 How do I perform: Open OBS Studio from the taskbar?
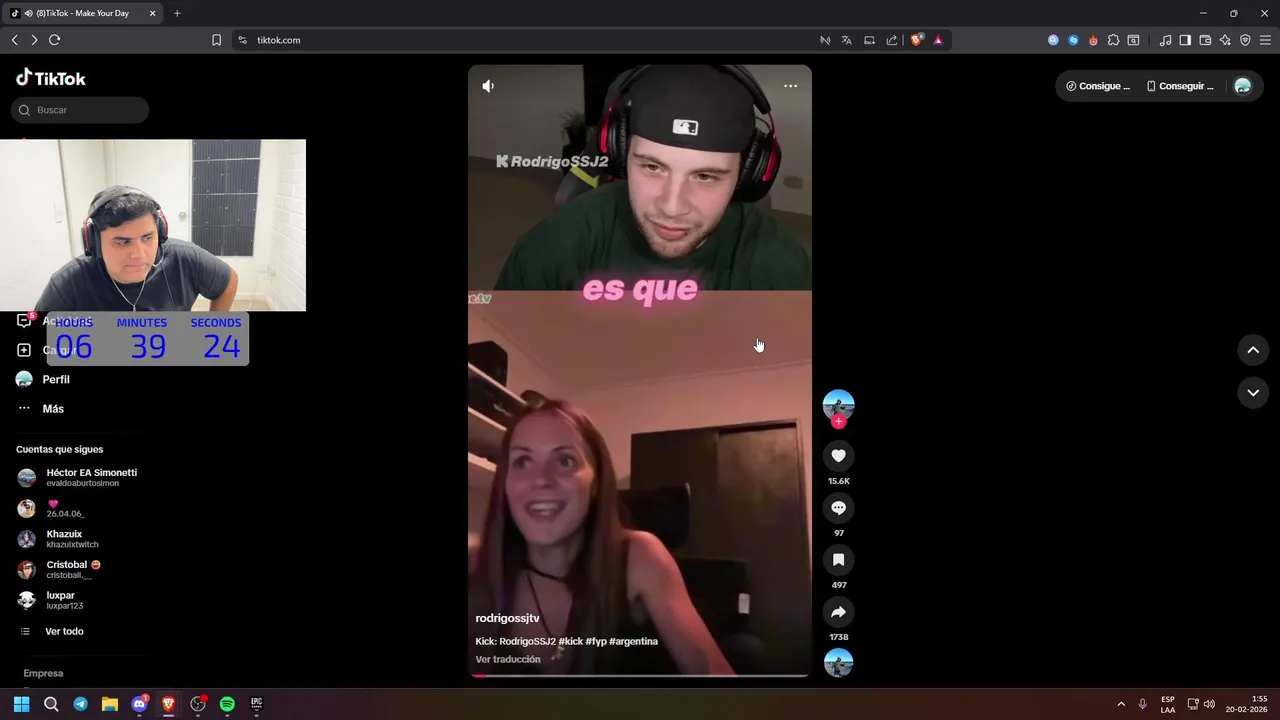pyautogui.click(x=198, y=704)
